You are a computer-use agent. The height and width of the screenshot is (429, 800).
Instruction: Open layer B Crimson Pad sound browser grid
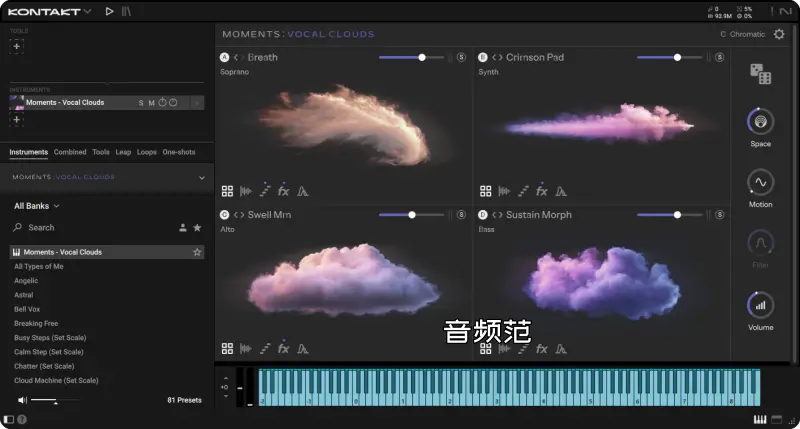[x=485, y=191]
